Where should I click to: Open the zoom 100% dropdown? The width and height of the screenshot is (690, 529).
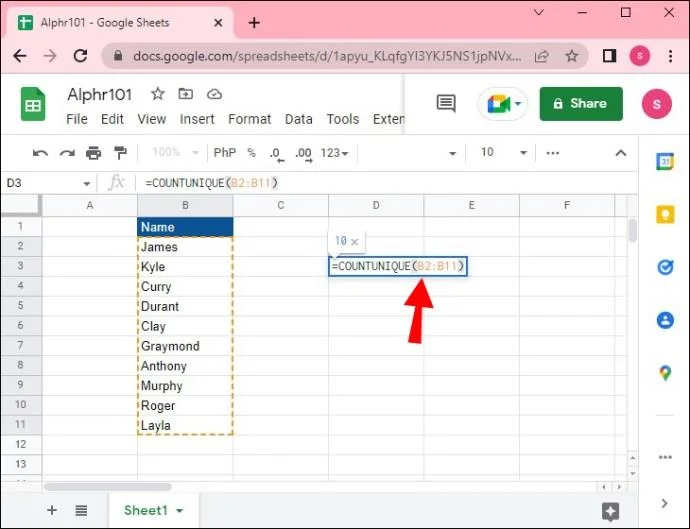(x=176, y=153)
